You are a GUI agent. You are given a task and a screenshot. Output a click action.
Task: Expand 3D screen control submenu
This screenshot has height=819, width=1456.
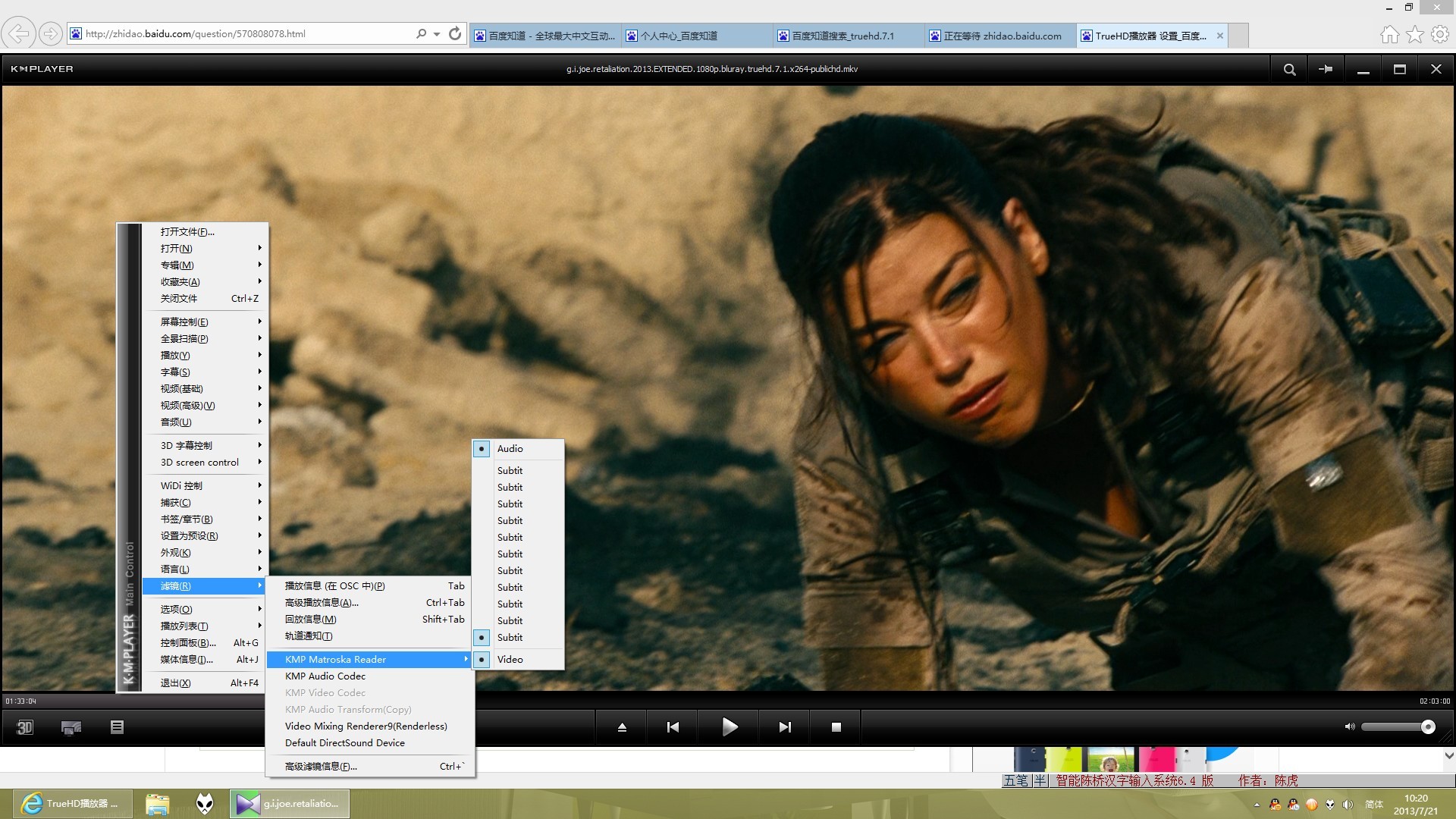tap(205, 463)
